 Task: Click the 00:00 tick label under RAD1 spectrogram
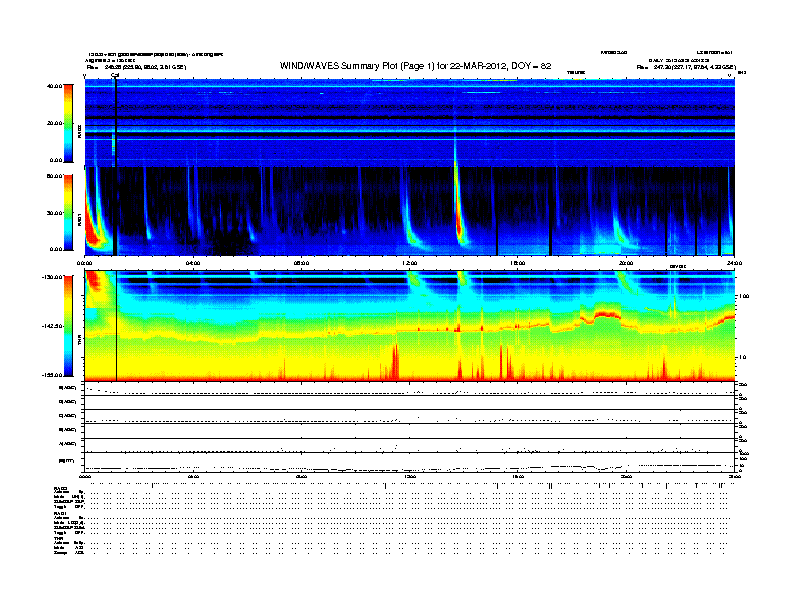tap(84, 263)
